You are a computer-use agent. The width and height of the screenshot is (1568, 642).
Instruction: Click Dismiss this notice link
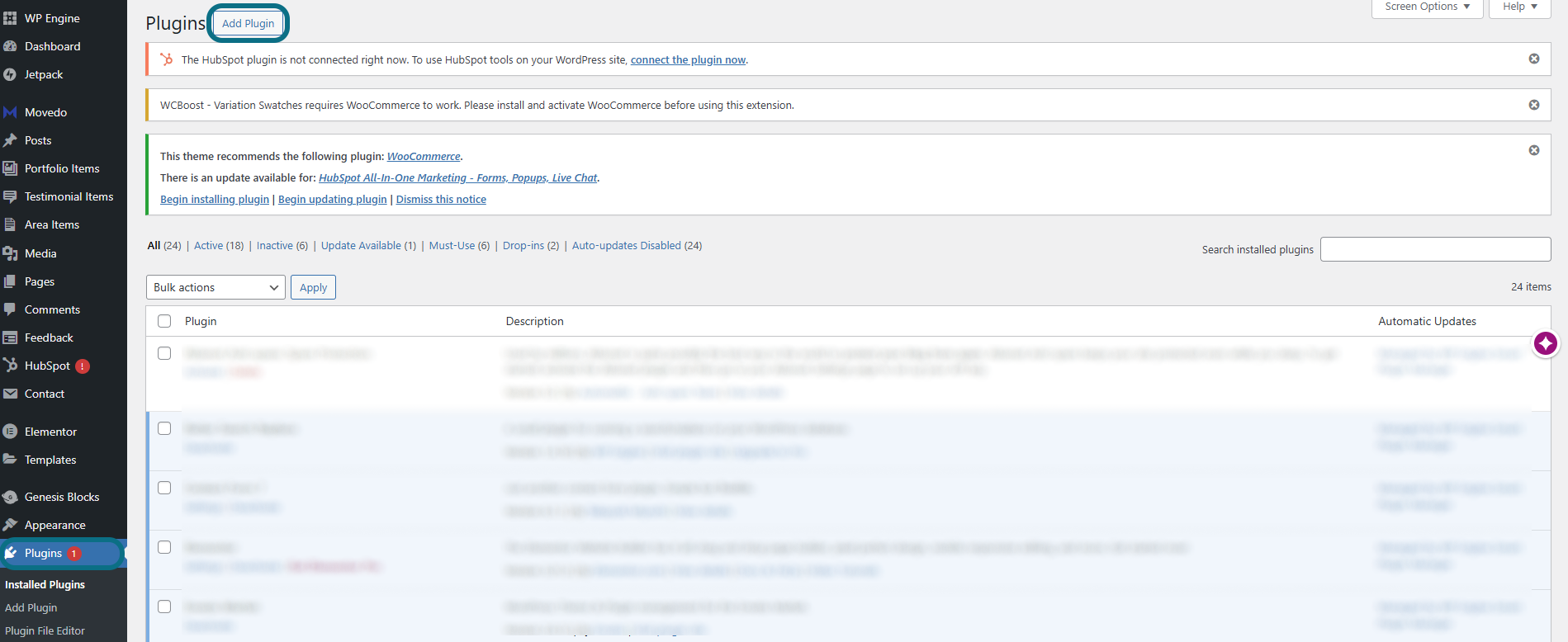(441, 199)
